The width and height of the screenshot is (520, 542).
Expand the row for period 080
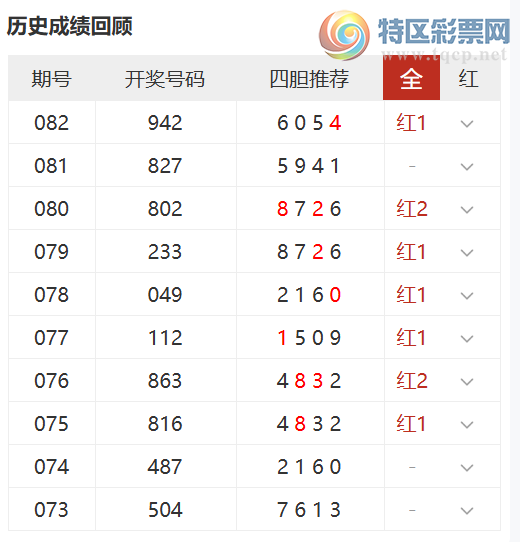pyautogui.click(x=467, y=209)
